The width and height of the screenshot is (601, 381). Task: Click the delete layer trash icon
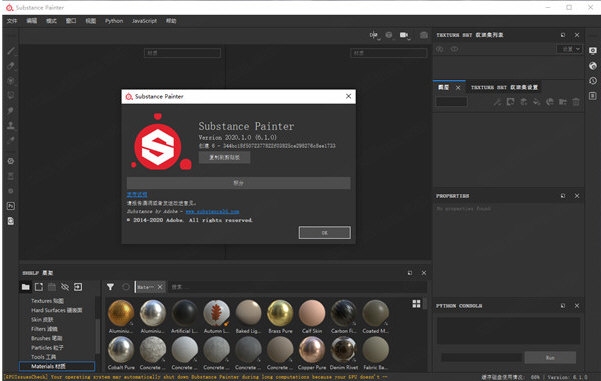tap(576, 102)
